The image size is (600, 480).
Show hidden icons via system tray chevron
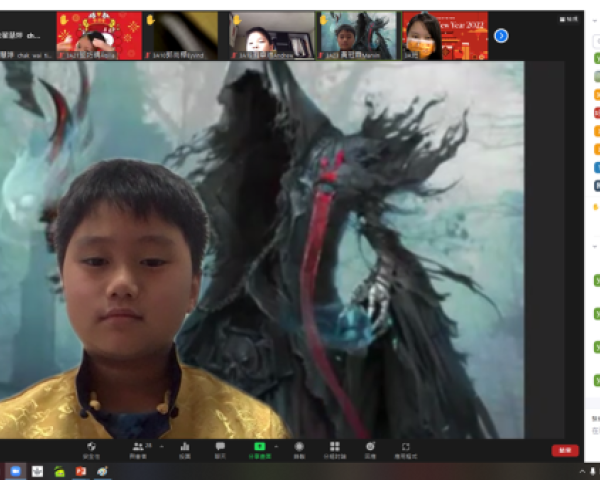pyautogui.click(x=582, y=471)
